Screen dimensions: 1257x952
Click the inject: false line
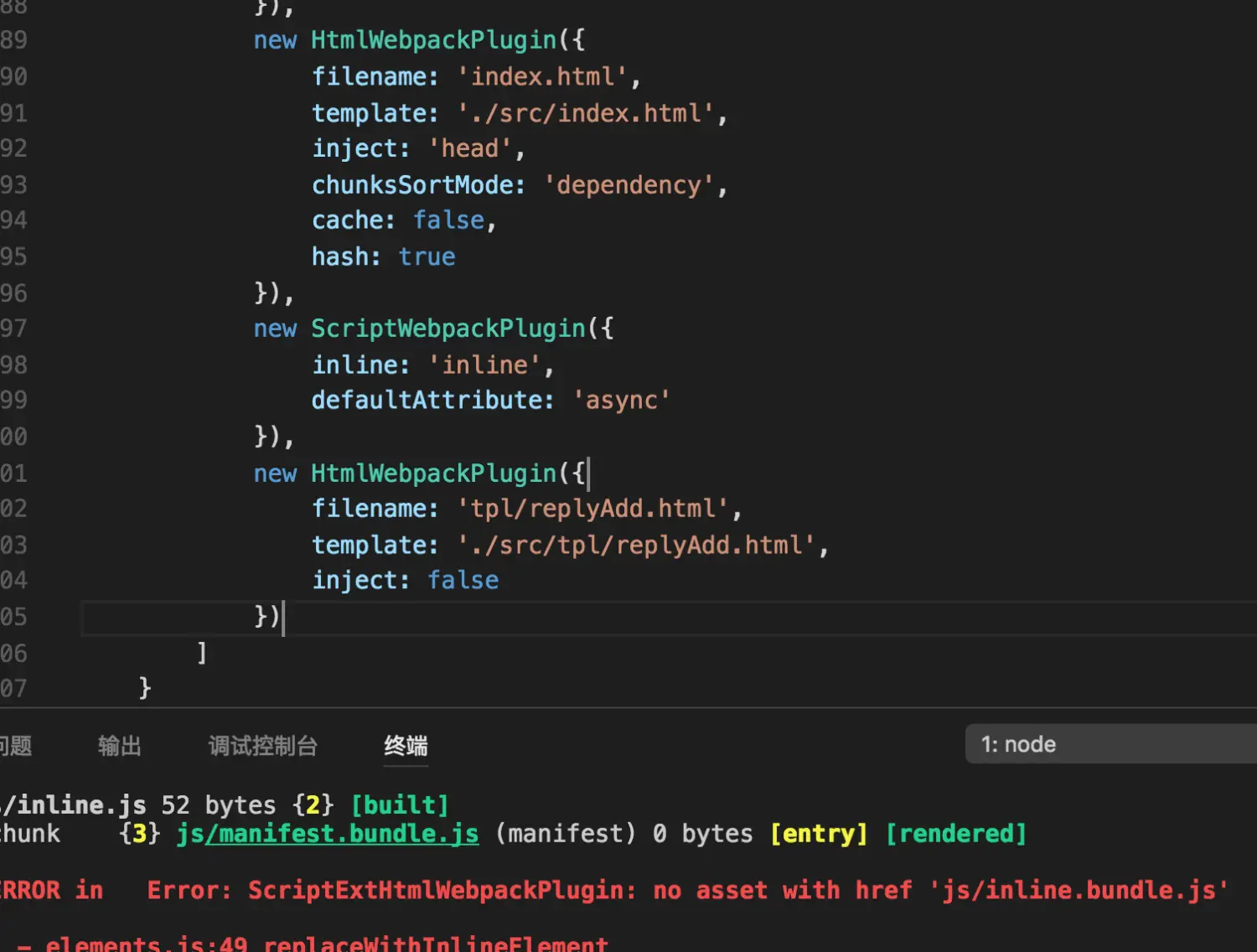click(405, 580)
